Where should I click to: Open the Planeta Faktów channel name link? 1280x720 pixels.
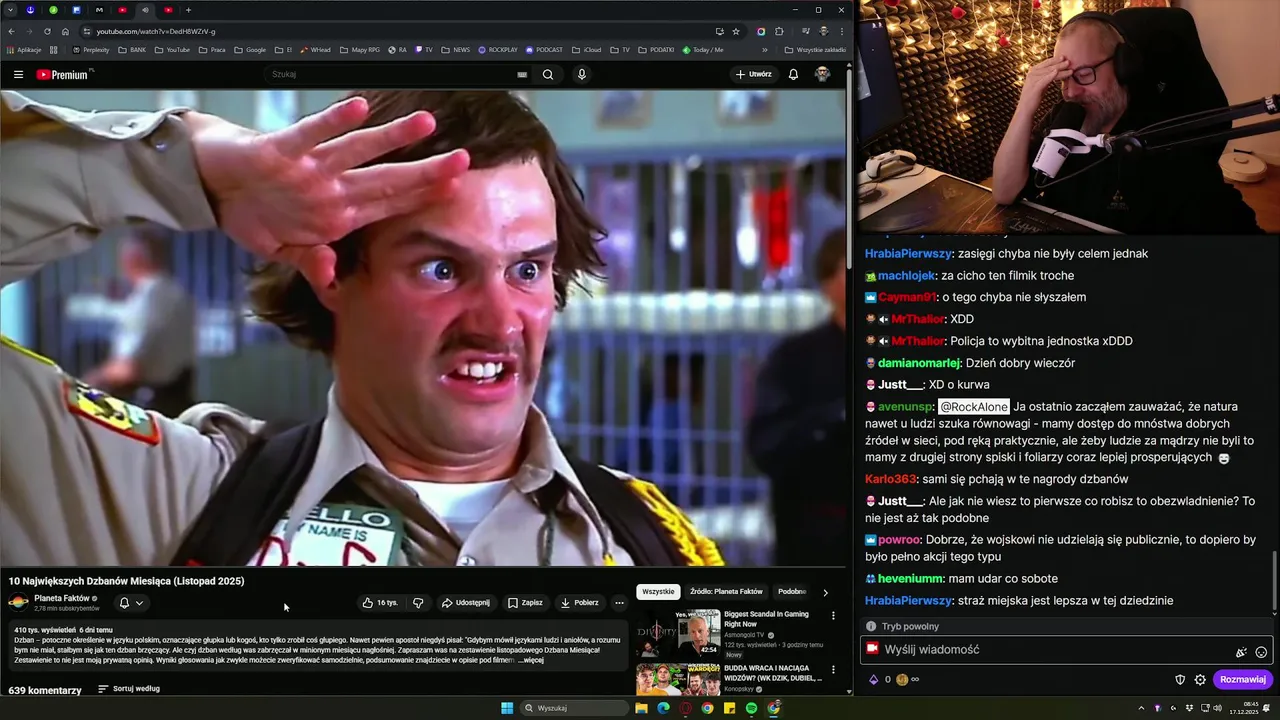(62, 598)
